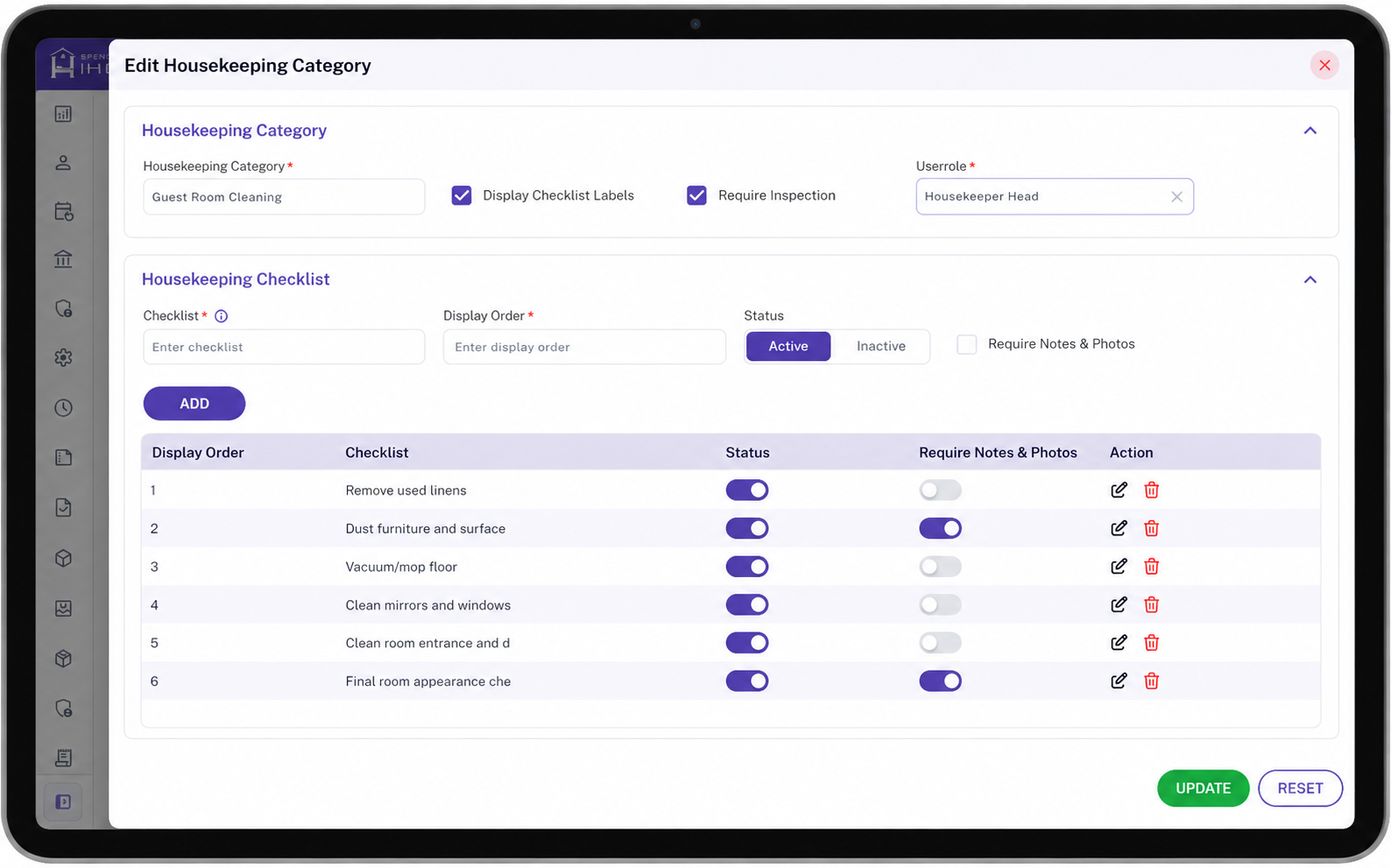Disable status for Clean mirrors and windows

tap(747, 604)
